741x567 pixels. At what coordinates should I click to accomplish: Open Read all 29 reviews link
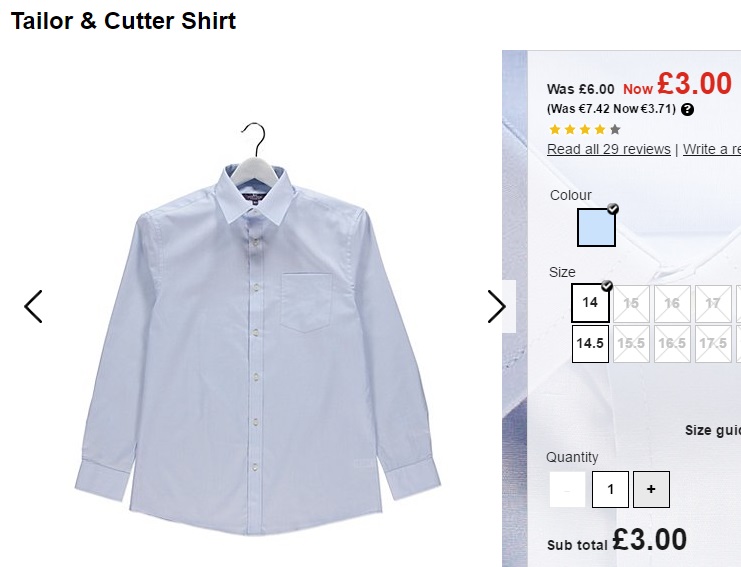pos(609,149)
